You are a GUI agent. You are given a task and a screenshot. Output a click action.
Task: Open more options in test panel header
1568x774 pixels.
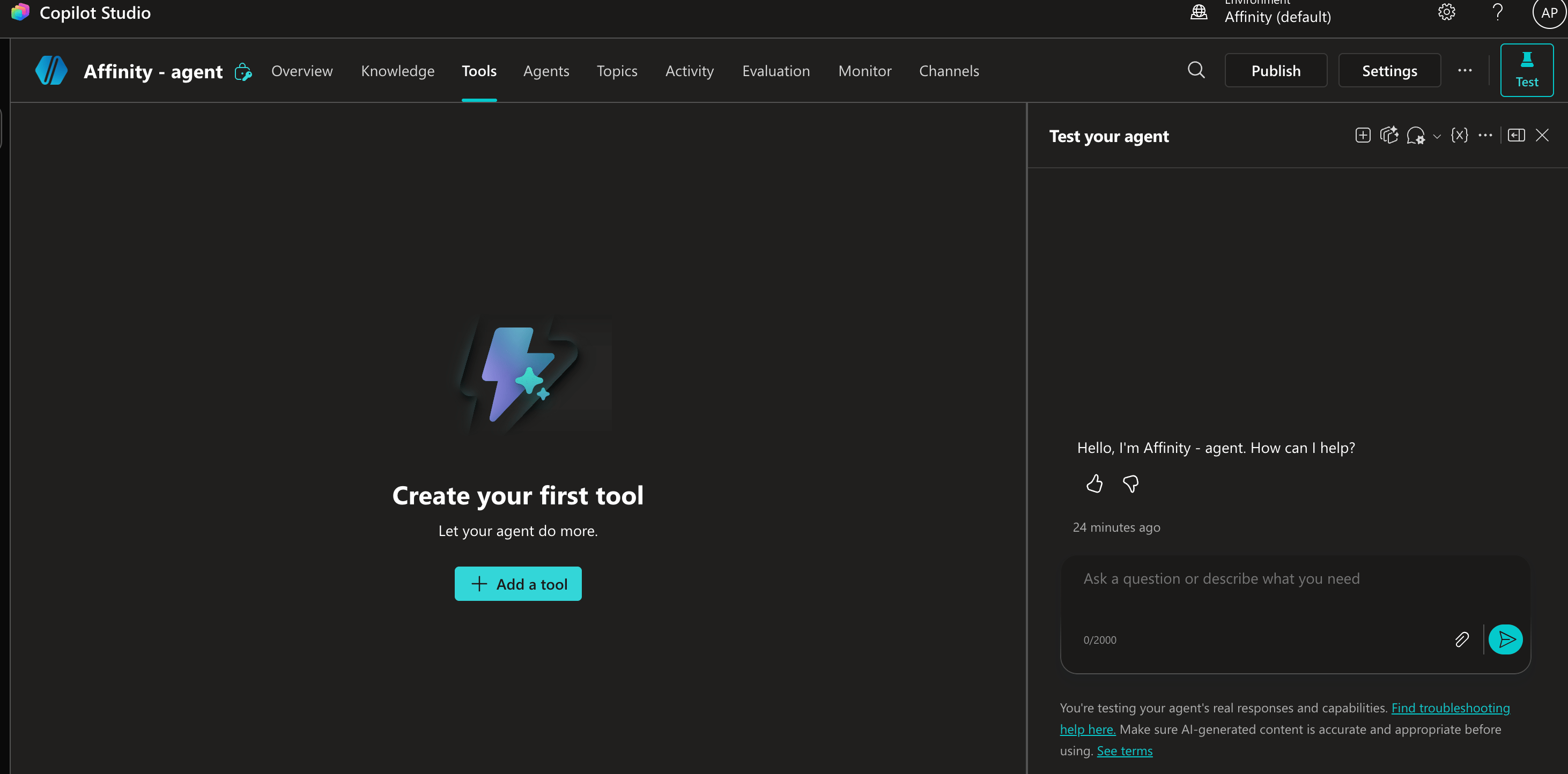[x=1485, y=135]
